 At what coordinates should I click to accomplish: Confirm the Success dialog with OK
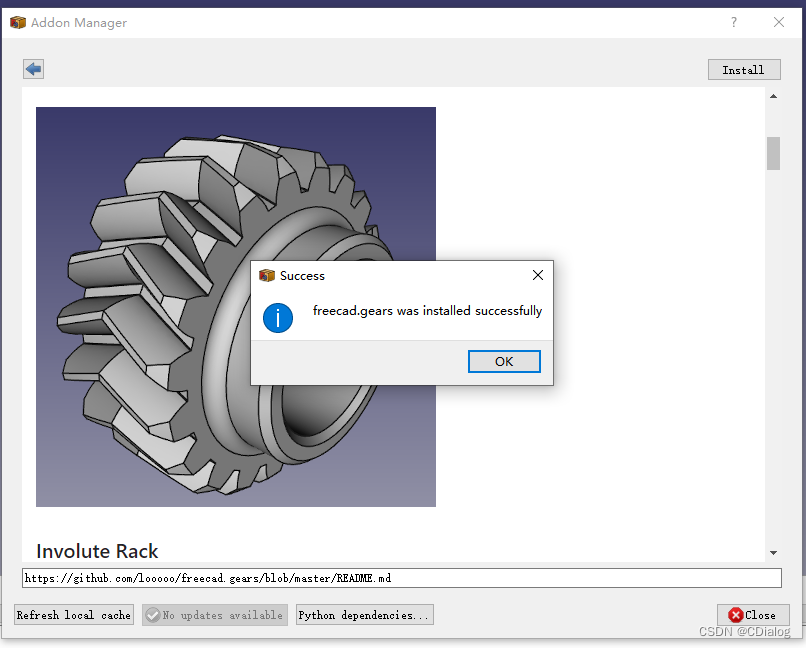click(504, 361)
